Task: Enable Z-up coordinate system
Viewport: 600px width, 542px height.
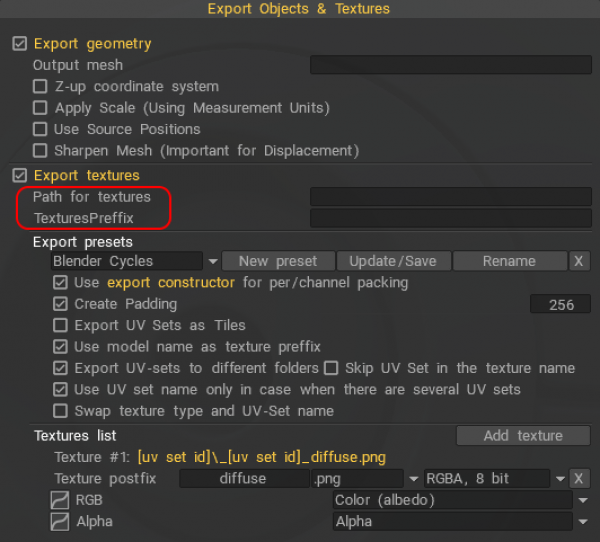Action: click(40, 87)
